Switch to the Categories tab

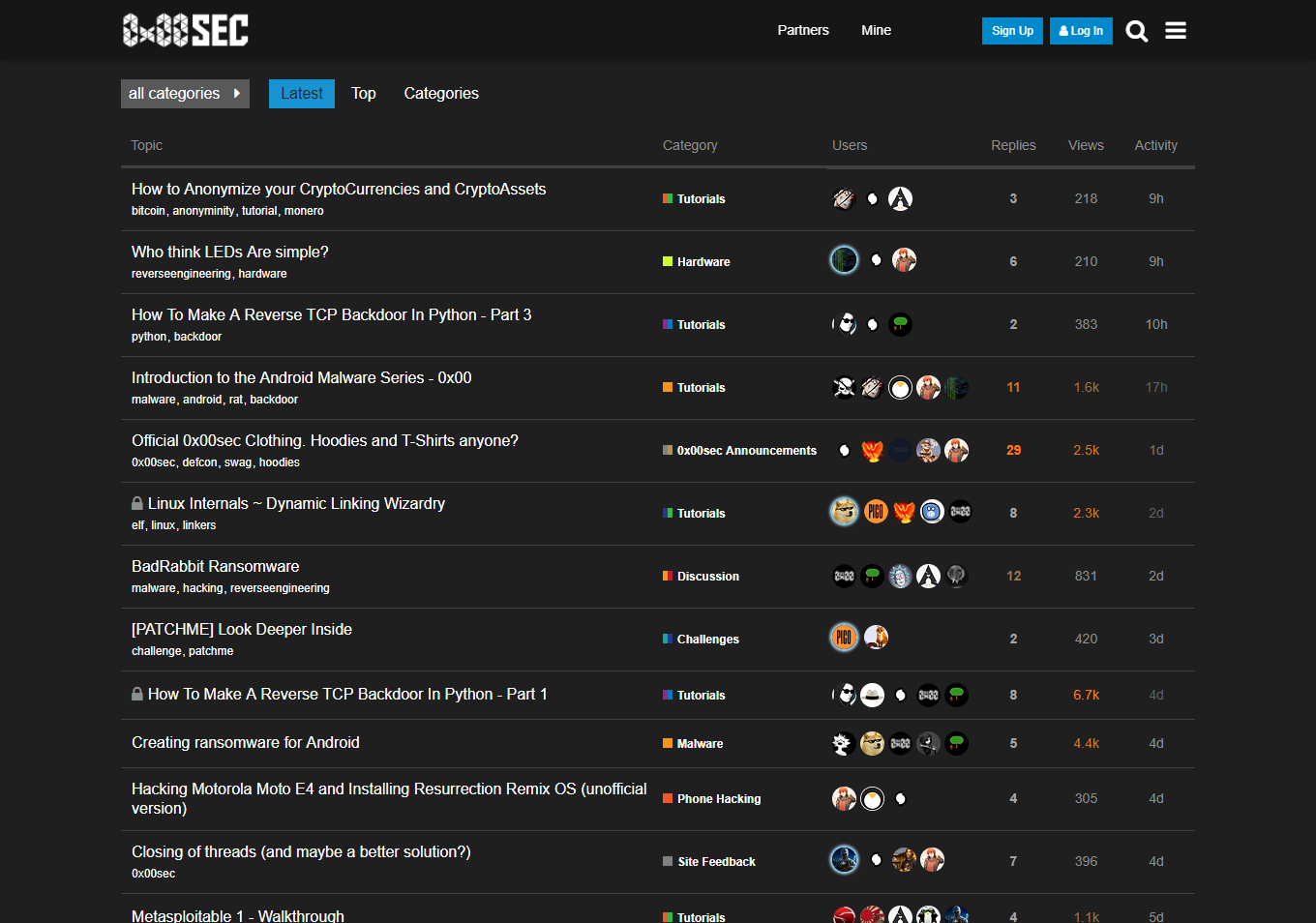pyautogui.click(x=441, y=94)
